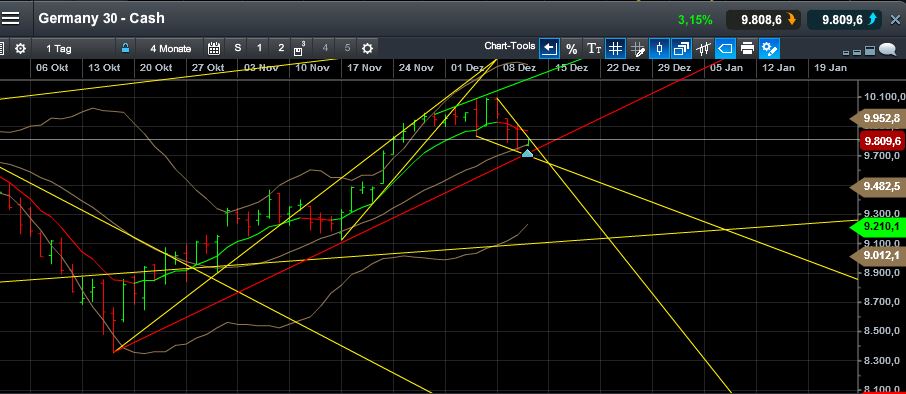Screen dimensions: 906x394
Task: Click the 8.500,0 price axis label
Action: [x=881, y=331]
